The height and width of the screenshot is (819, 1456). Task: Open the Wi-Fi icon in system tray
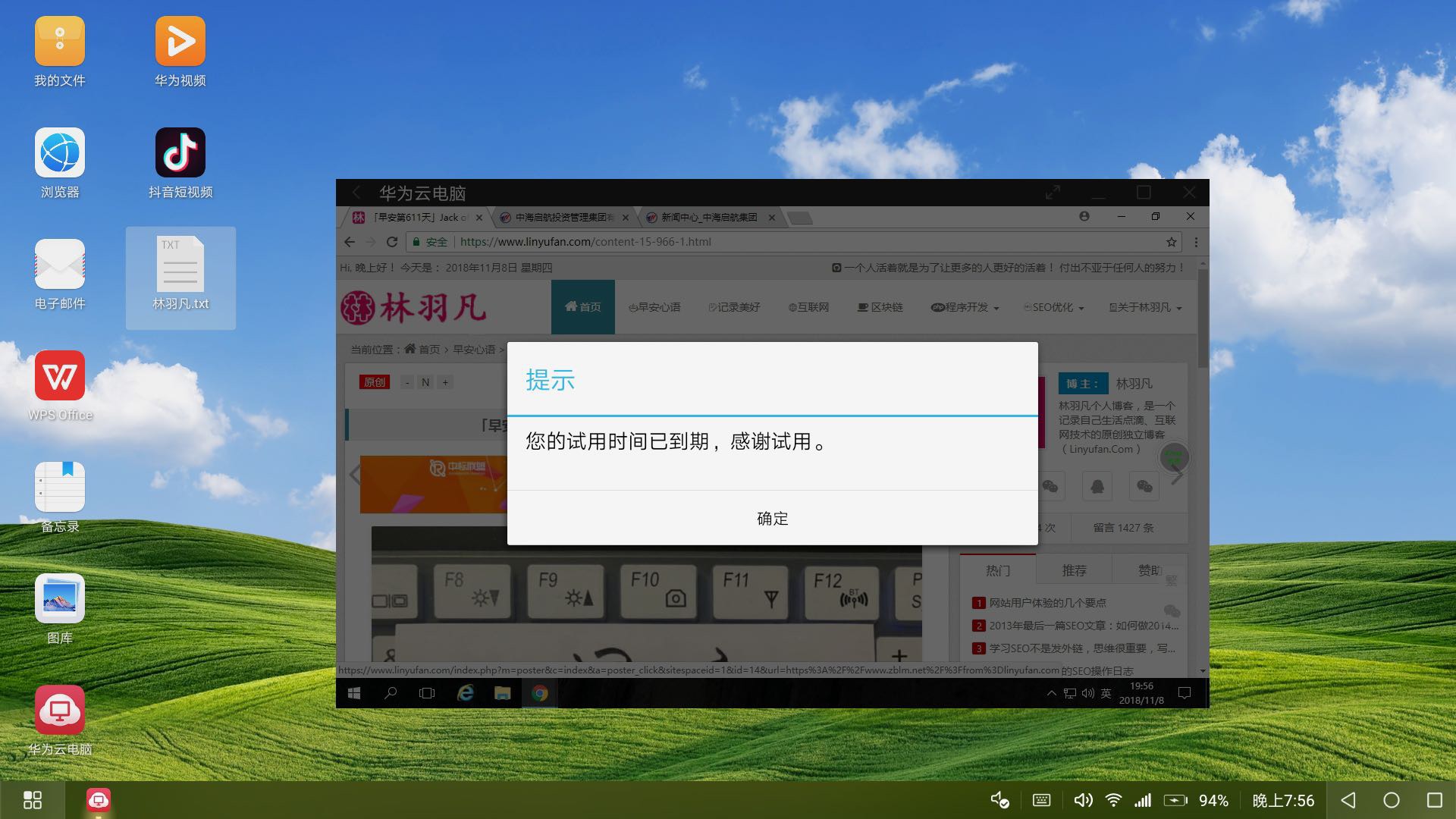[1113, 800]
